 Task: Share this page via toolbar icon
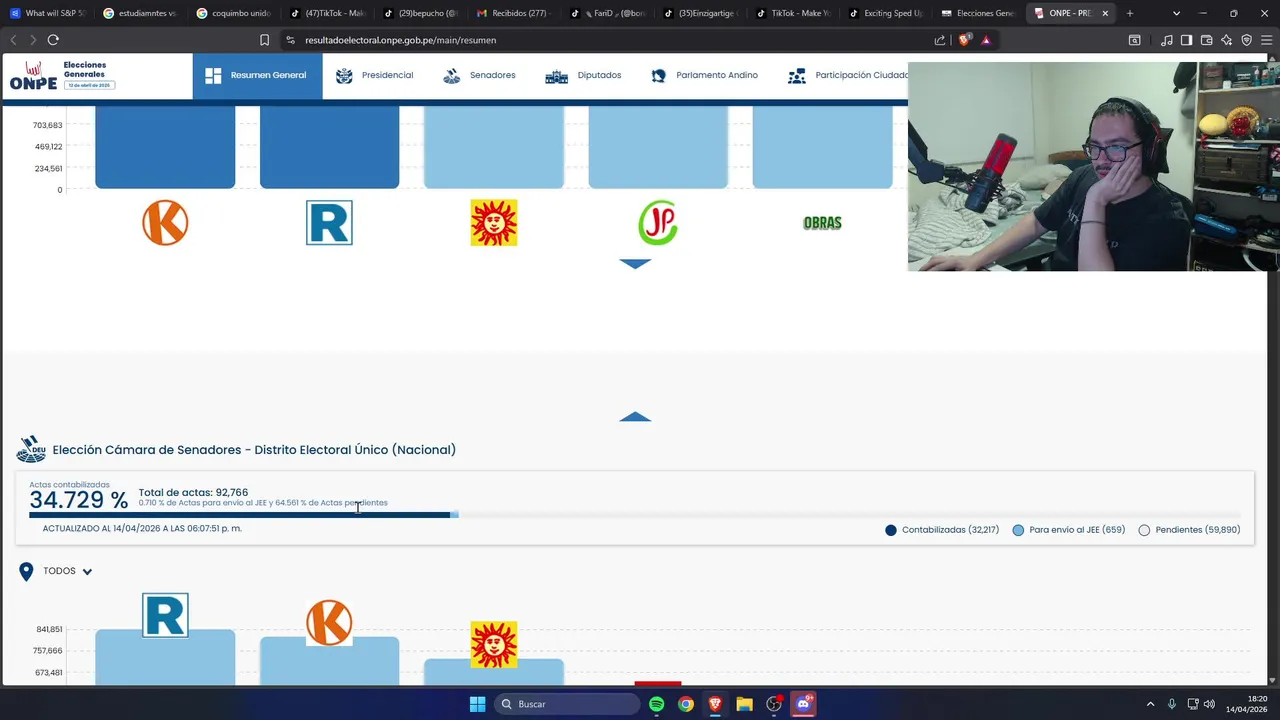tap(940, 40)
